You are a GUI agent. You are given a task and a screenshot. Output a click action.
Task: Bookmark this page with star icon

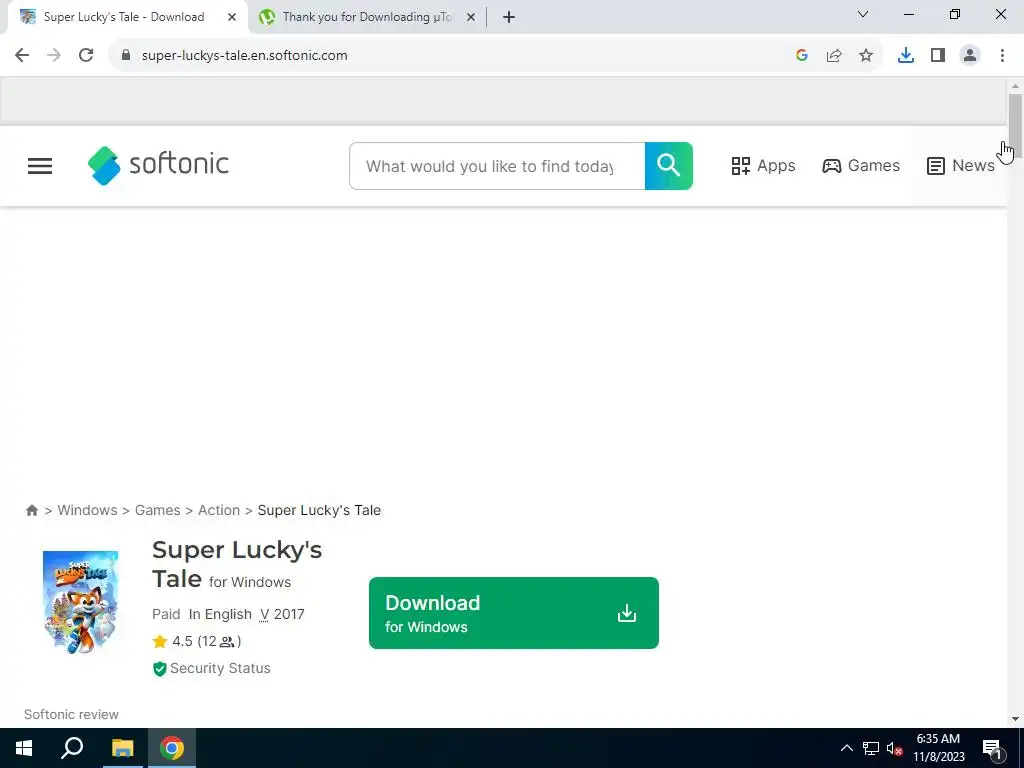(866, 56)
